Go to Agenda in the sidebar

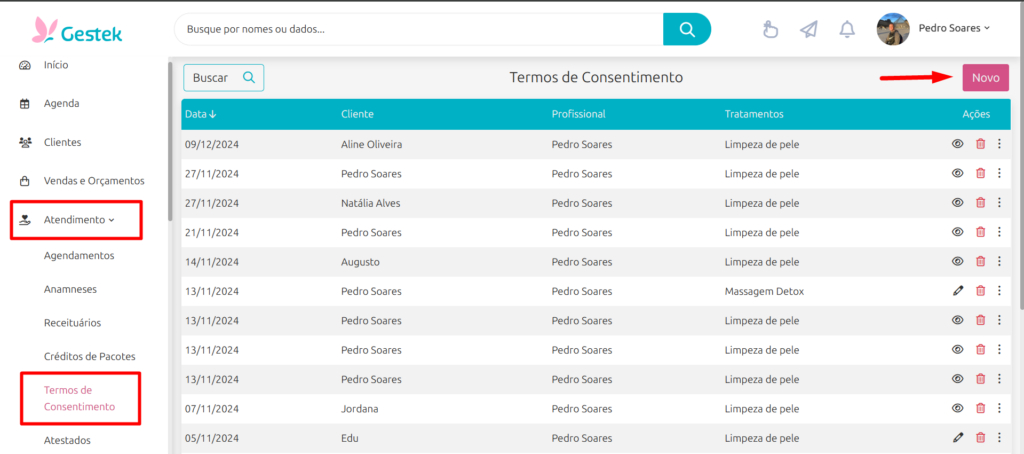[61, 103]
